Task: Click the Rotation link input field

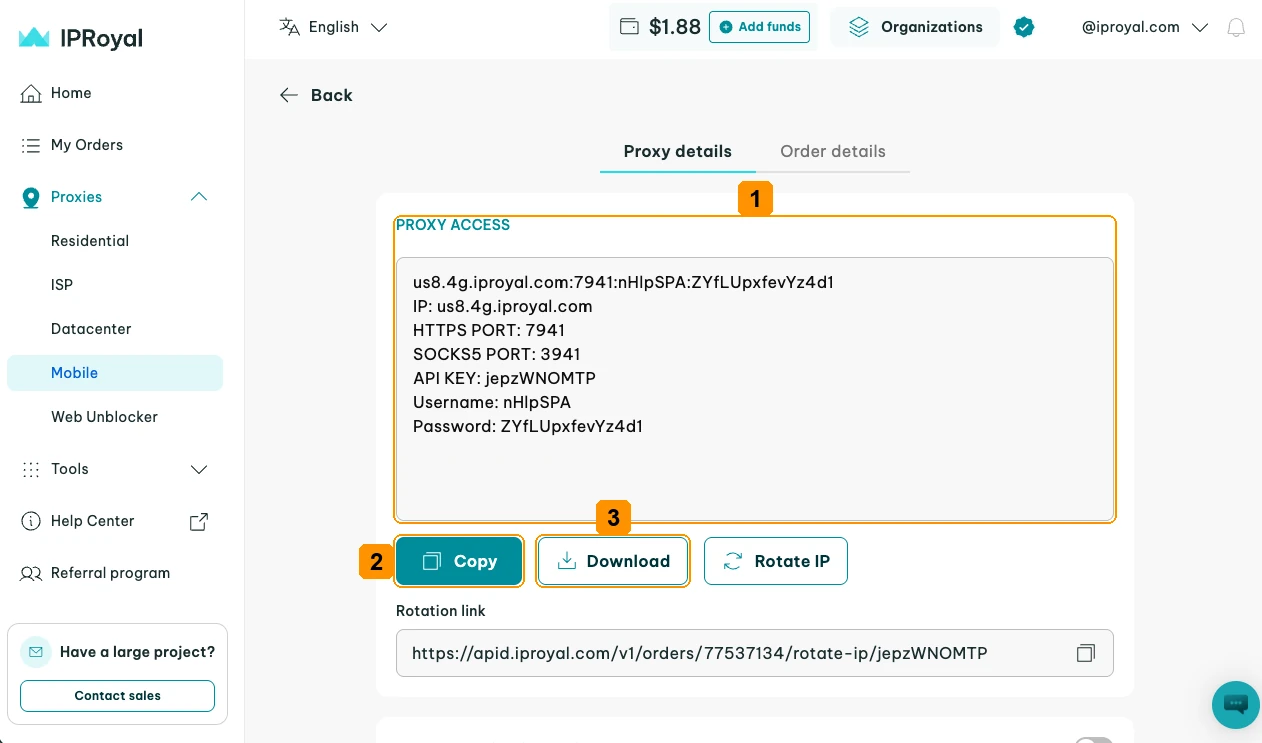Action: click(755, 653)
